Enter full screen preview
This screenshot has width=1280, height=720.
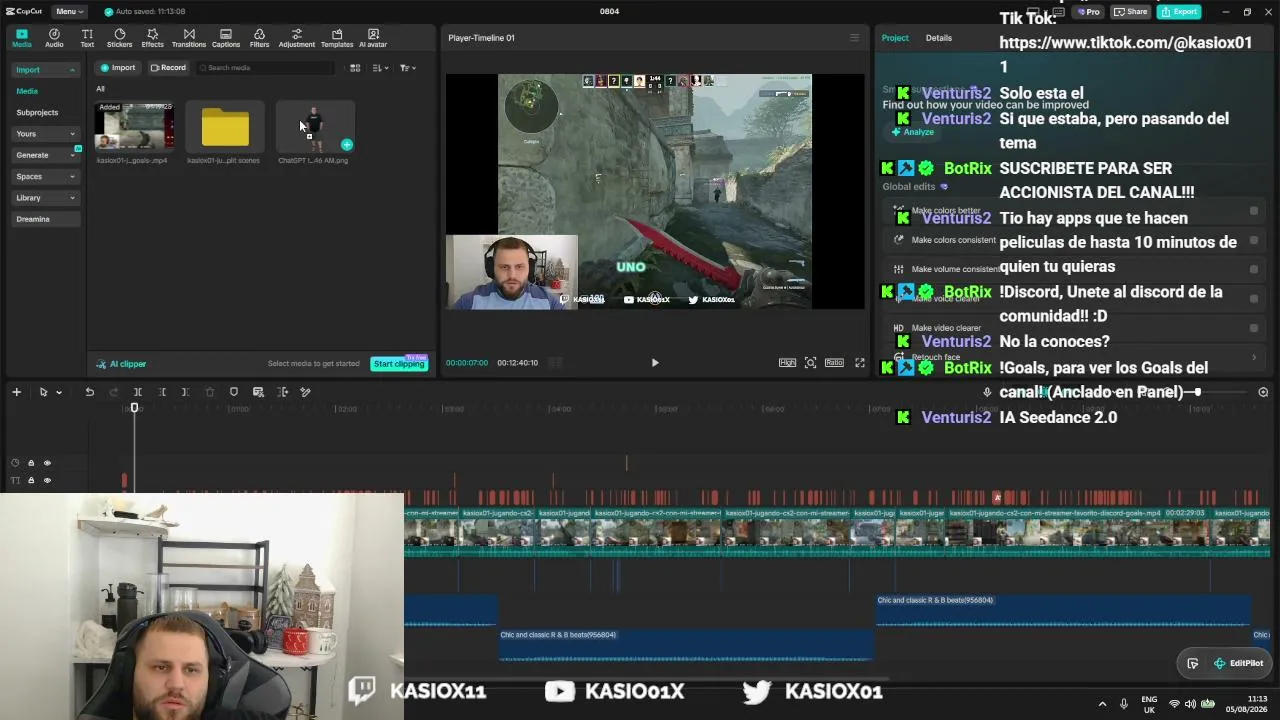[860, 363]
